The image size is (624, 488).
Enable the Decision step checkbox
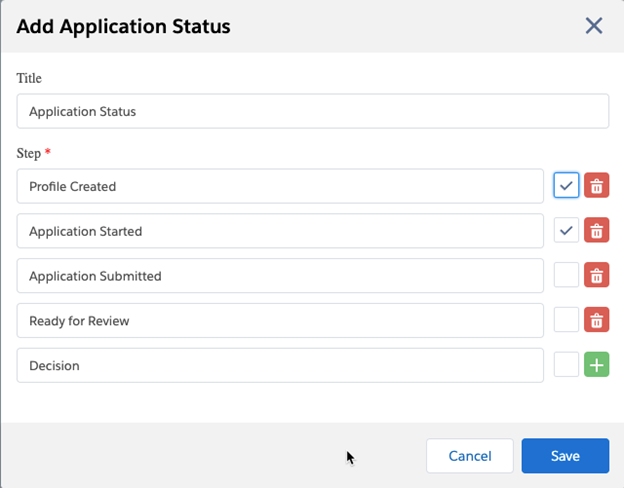[566, 365]
